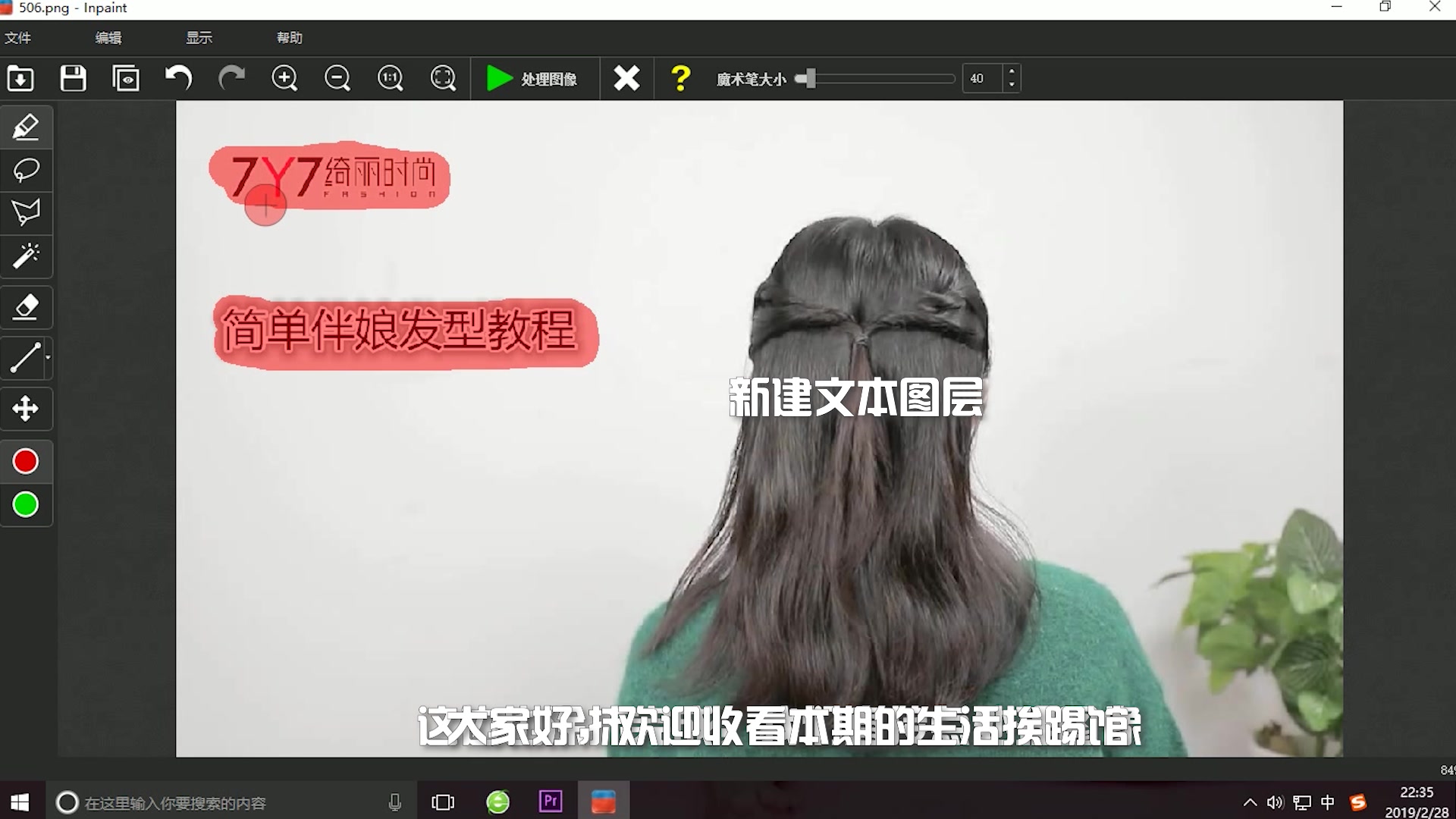Open the 文件 menu
Image resolution: width=1456 pixels, height=819 pixels.
[18, 37]
